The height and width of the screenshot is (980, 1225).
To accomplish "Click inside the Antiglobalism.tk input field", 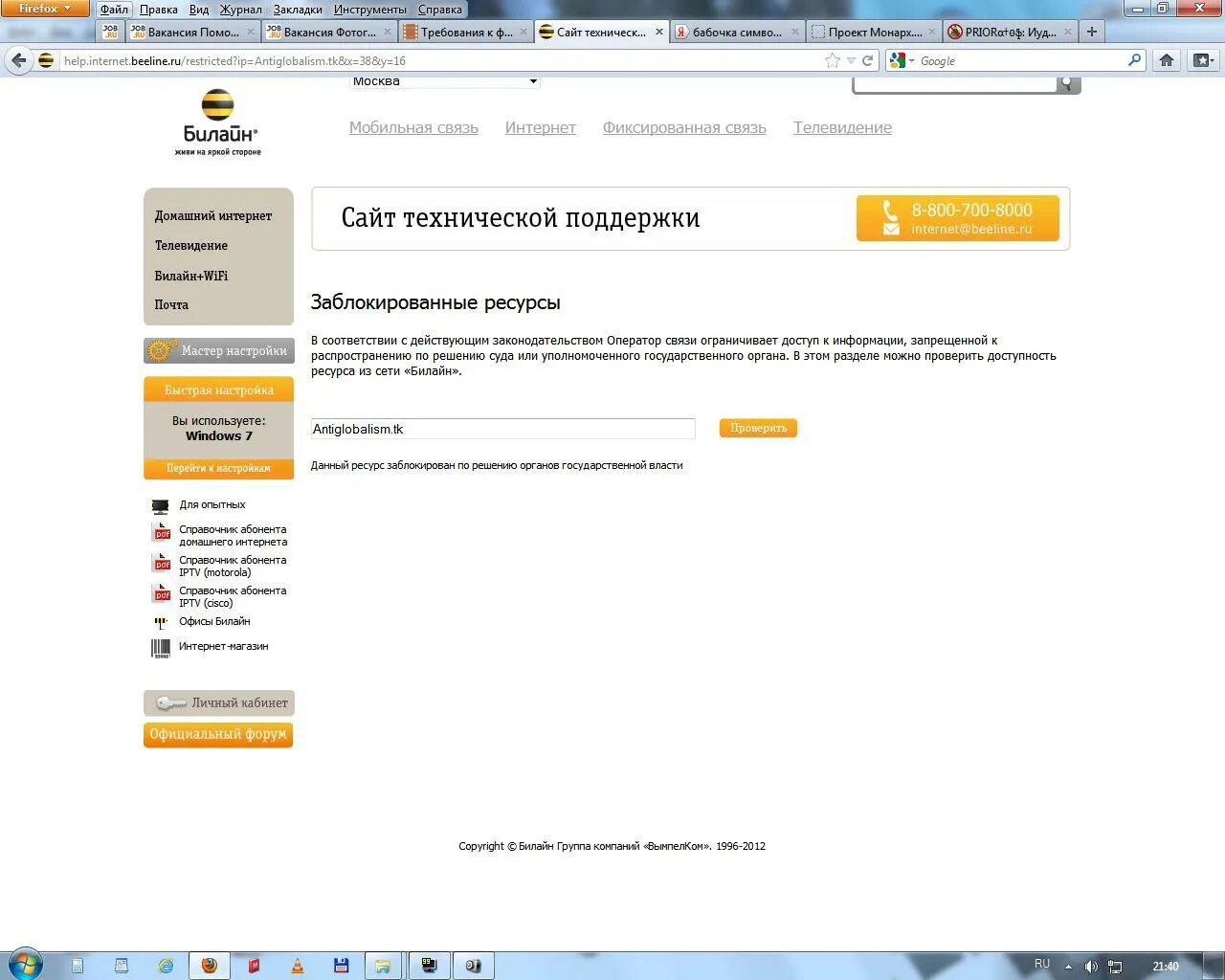I will click(x=502, y=429).
